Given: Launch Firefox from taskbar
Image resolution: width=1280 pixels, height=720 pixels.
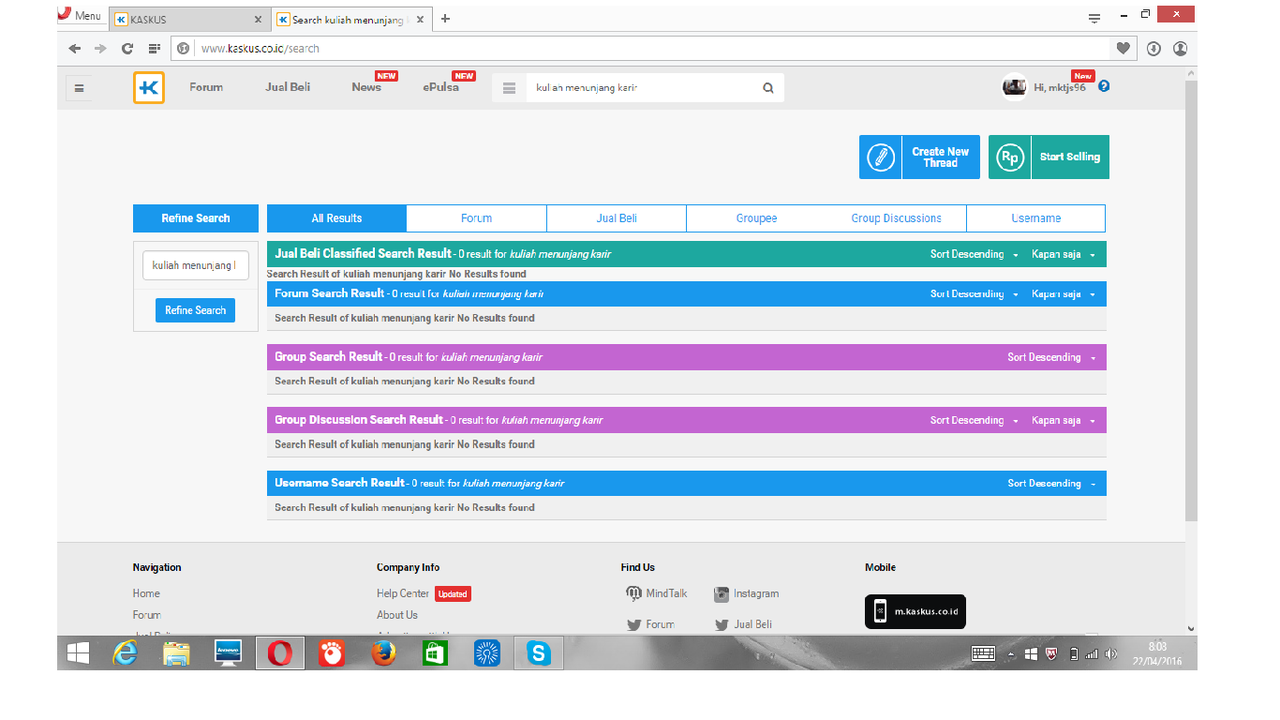Looking at the screenshot, I should [x=383, y=654].
